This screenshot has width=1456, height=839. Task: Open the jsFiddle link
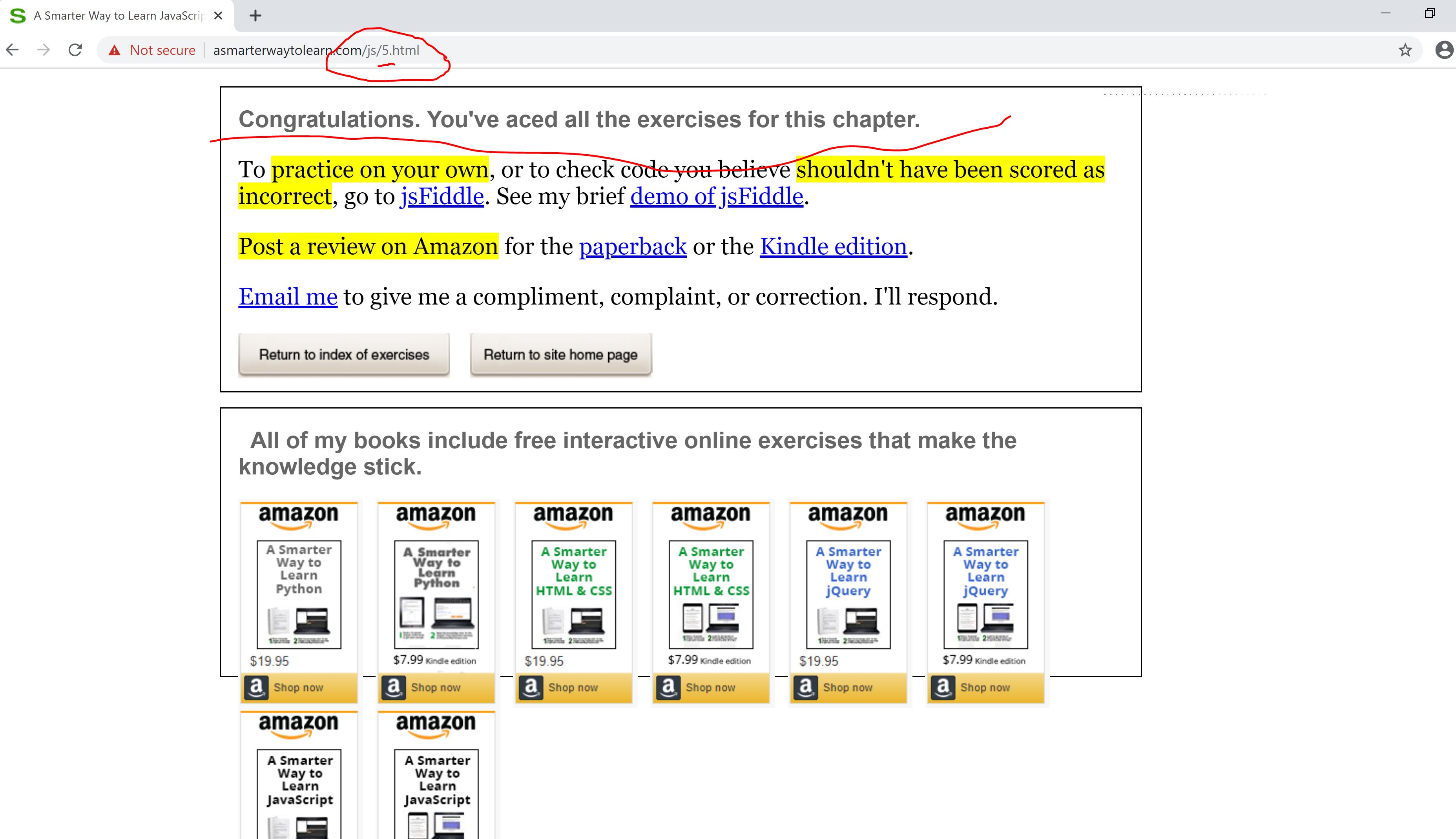coord(442,197)
